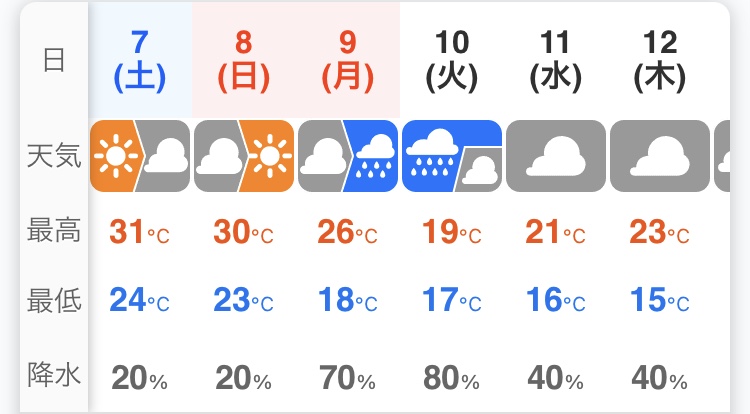
Task: Click the cloudy weather icon for the 11th
Action: 556,156
